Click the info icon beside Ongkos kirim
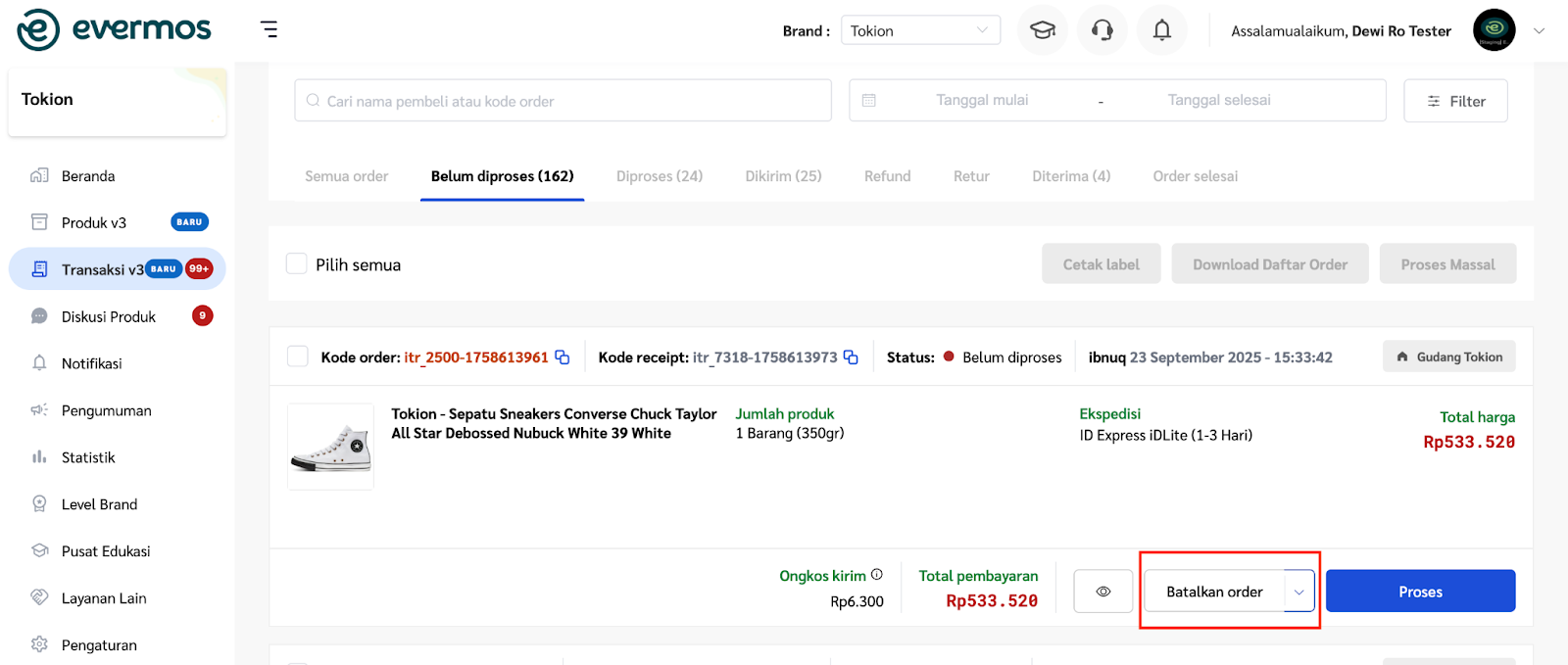1568x665 pixels. pos(877,575)
